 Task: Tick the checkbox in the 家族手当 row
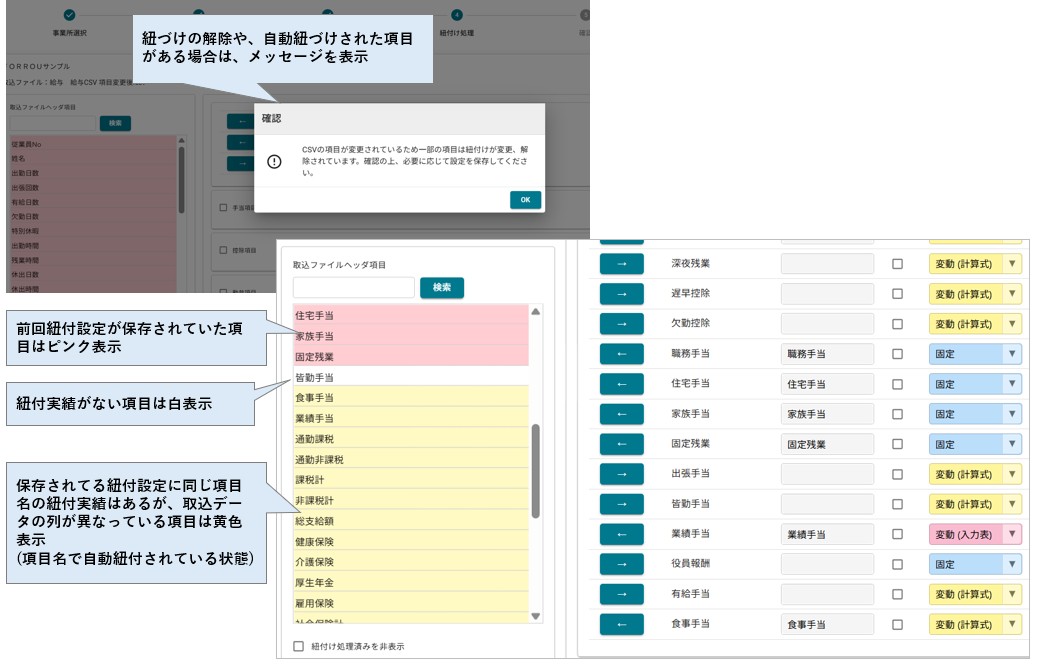897,414
